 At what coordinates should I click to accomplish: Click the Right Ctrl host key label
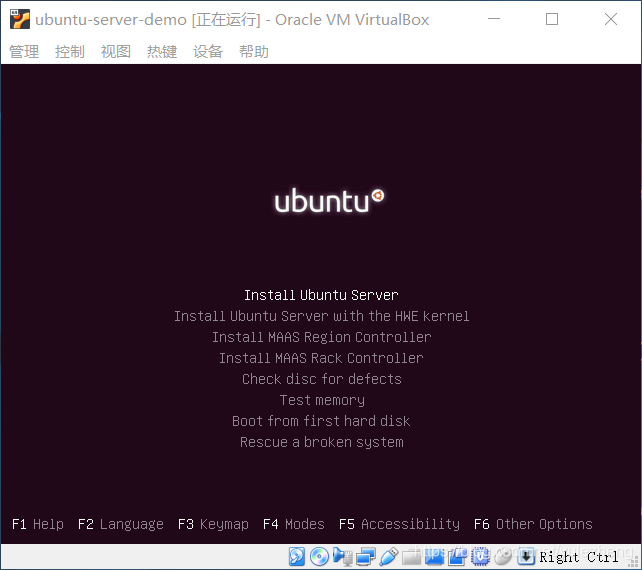pyautogui.click(x=579, y=557)
